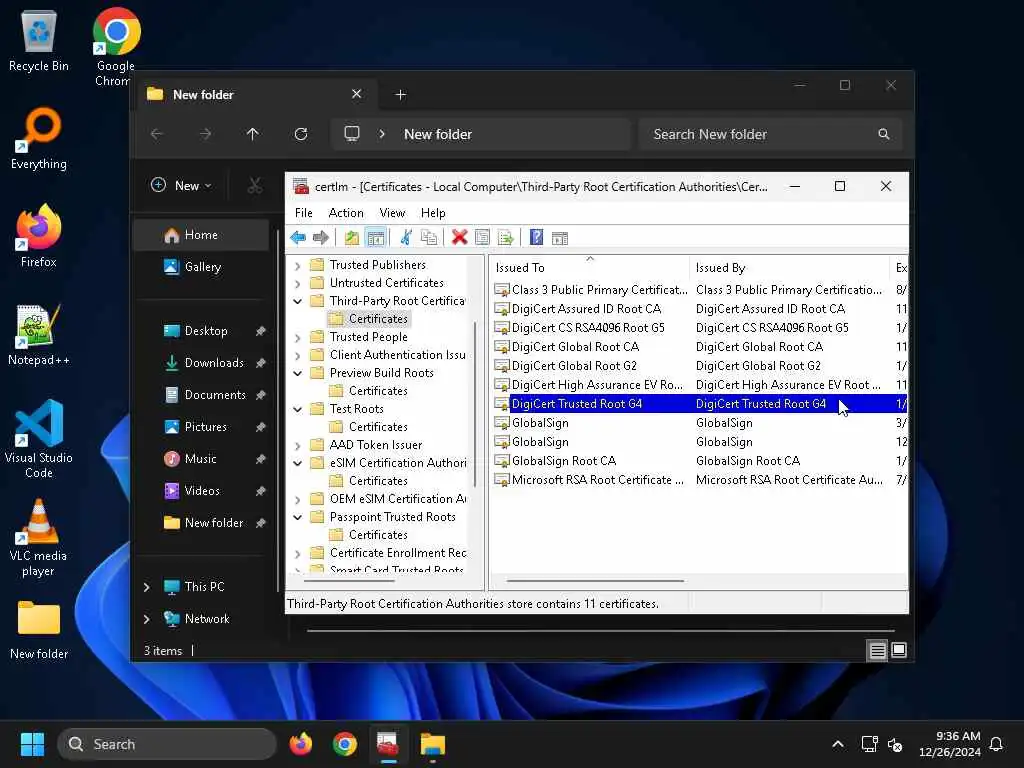Click Up arrow in File Explorer navigation

(x=253, y=134)
